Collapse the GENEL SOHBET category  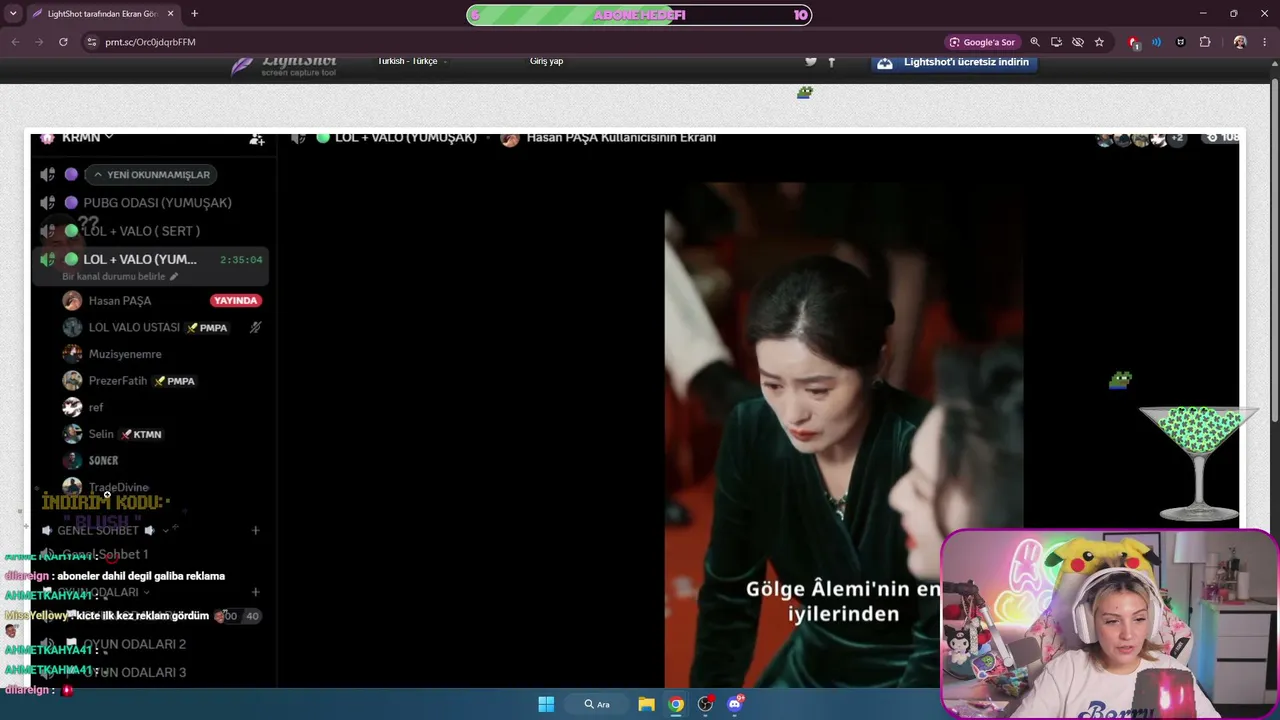click(104, 530)
